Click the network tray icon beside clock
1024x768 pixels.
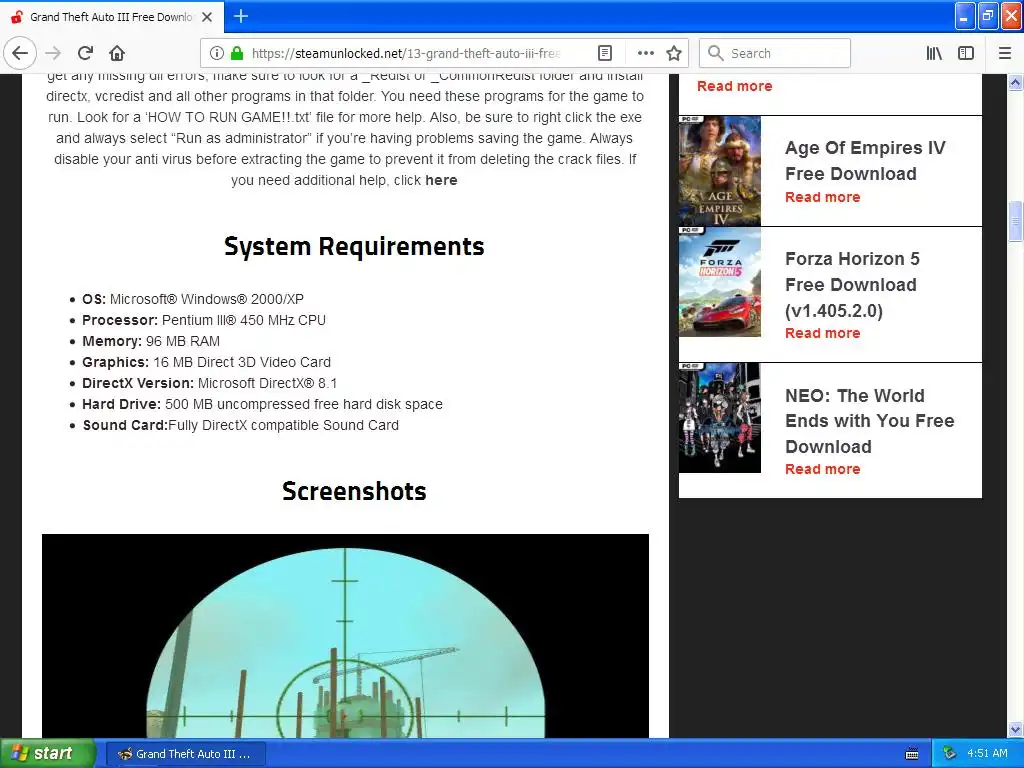click(x=950, y=754)
